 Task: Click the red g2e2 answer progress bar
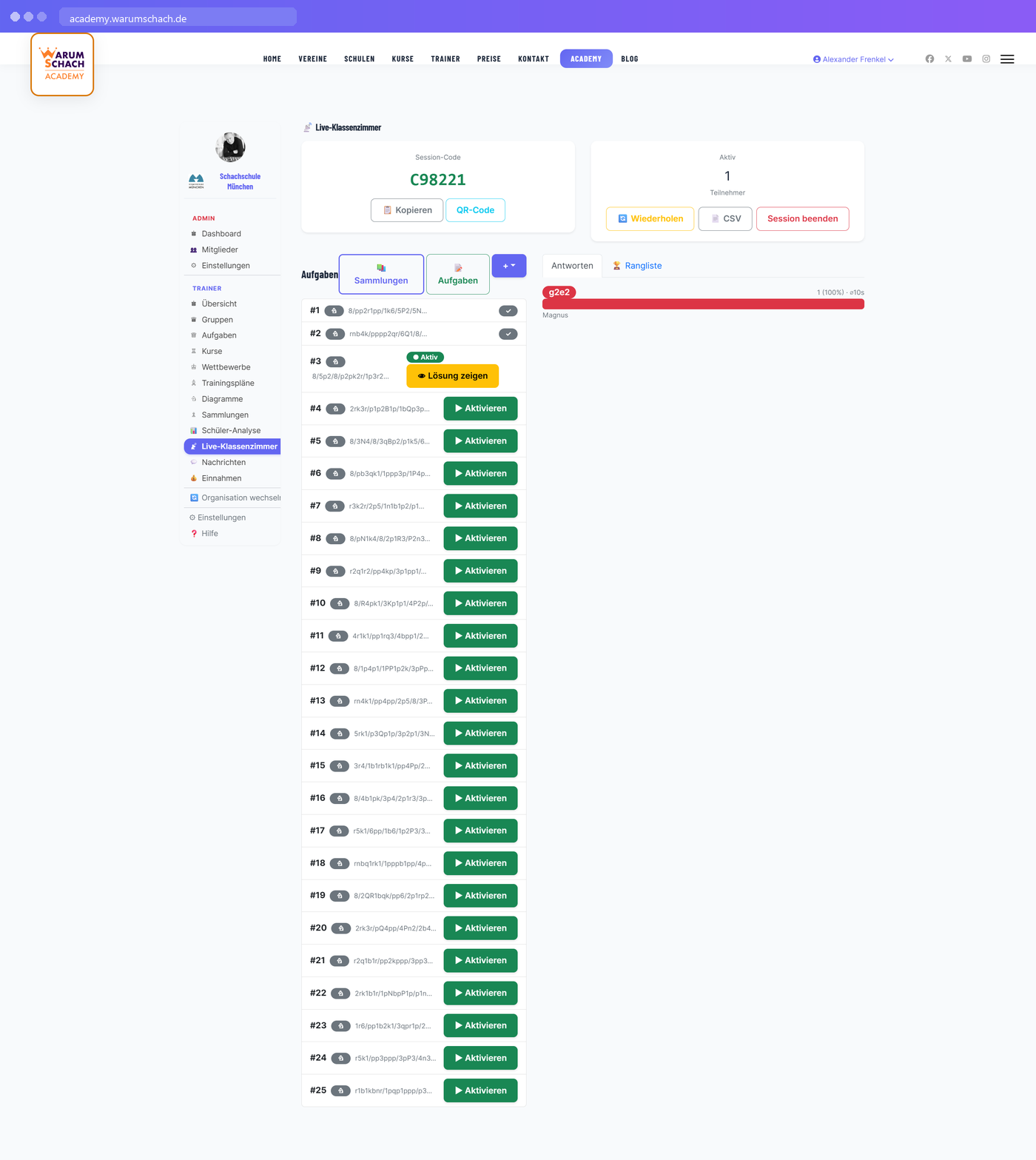(703, 304)
